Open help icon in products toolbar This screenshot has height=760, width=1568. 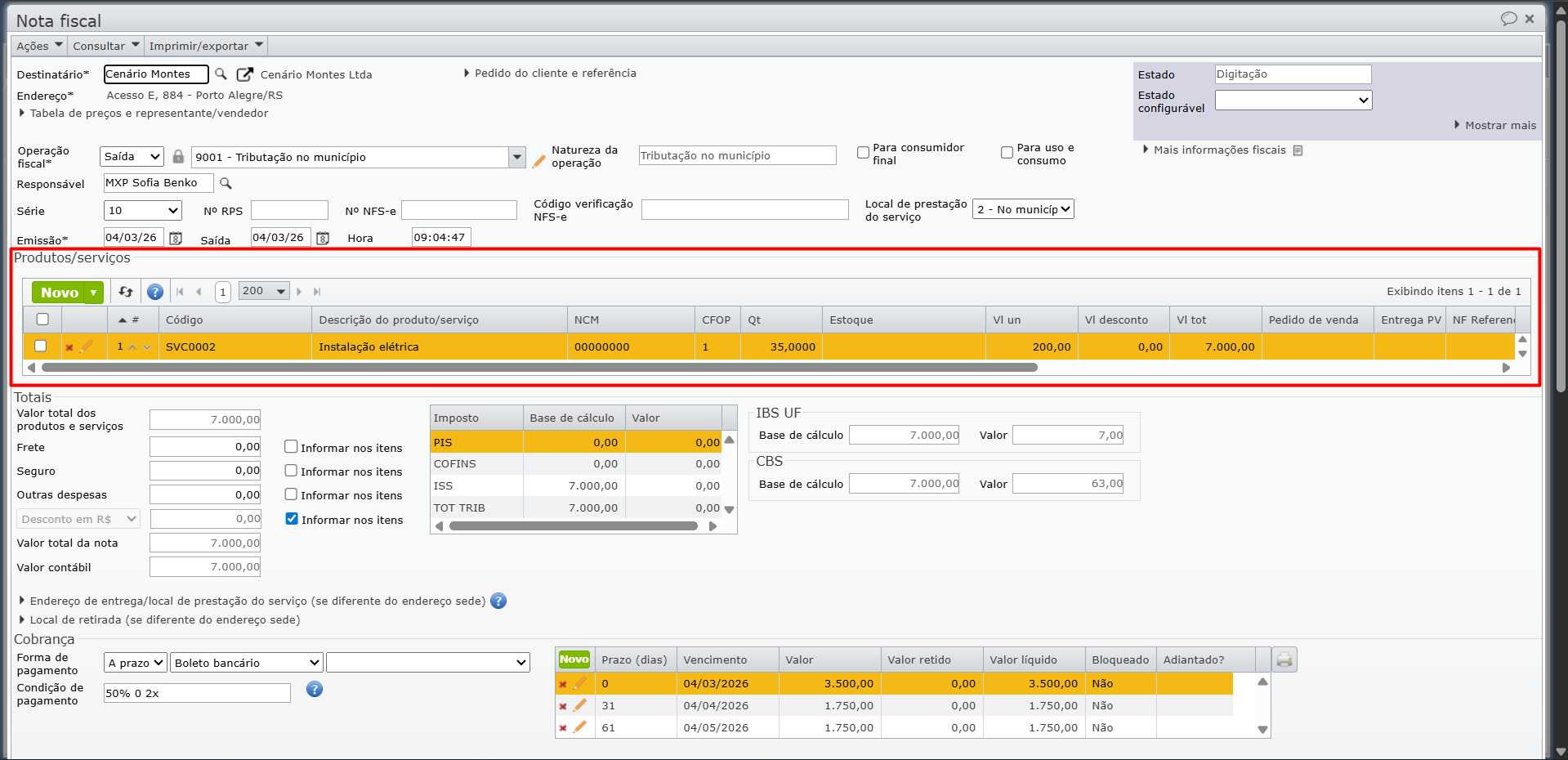155,292
